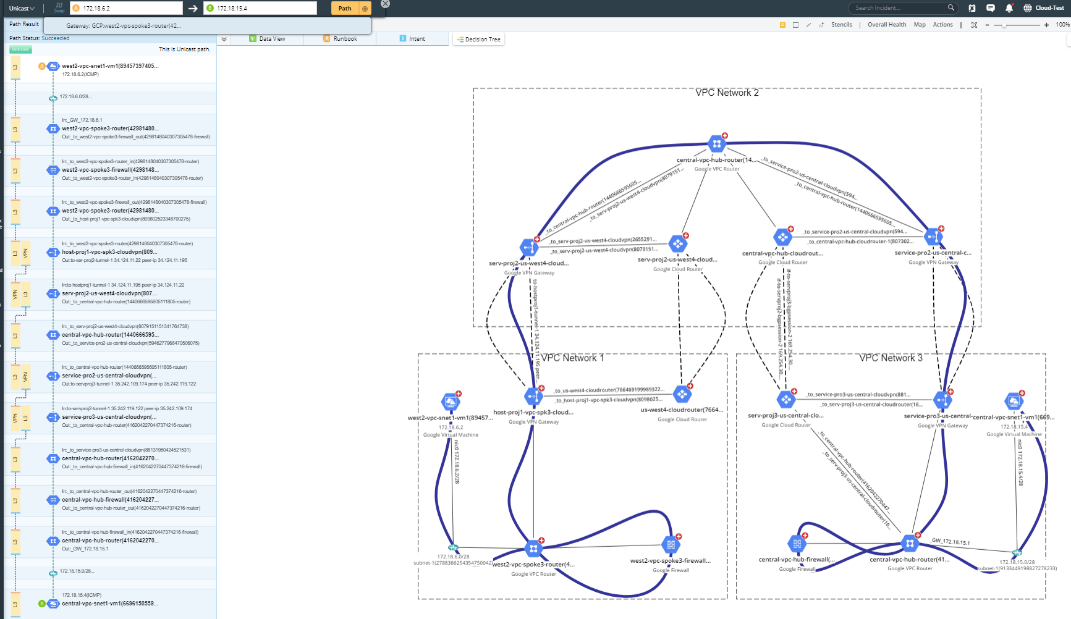This screenshot has height=619, width=1071.
Task: Open Overall Health view
Action: coord(890,25)
